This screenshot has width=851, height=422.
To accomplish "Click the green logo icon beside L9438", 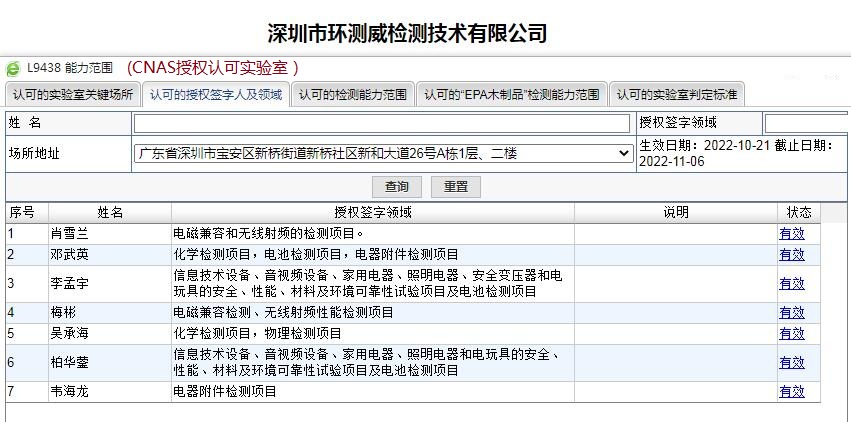I will click(13, 69).
